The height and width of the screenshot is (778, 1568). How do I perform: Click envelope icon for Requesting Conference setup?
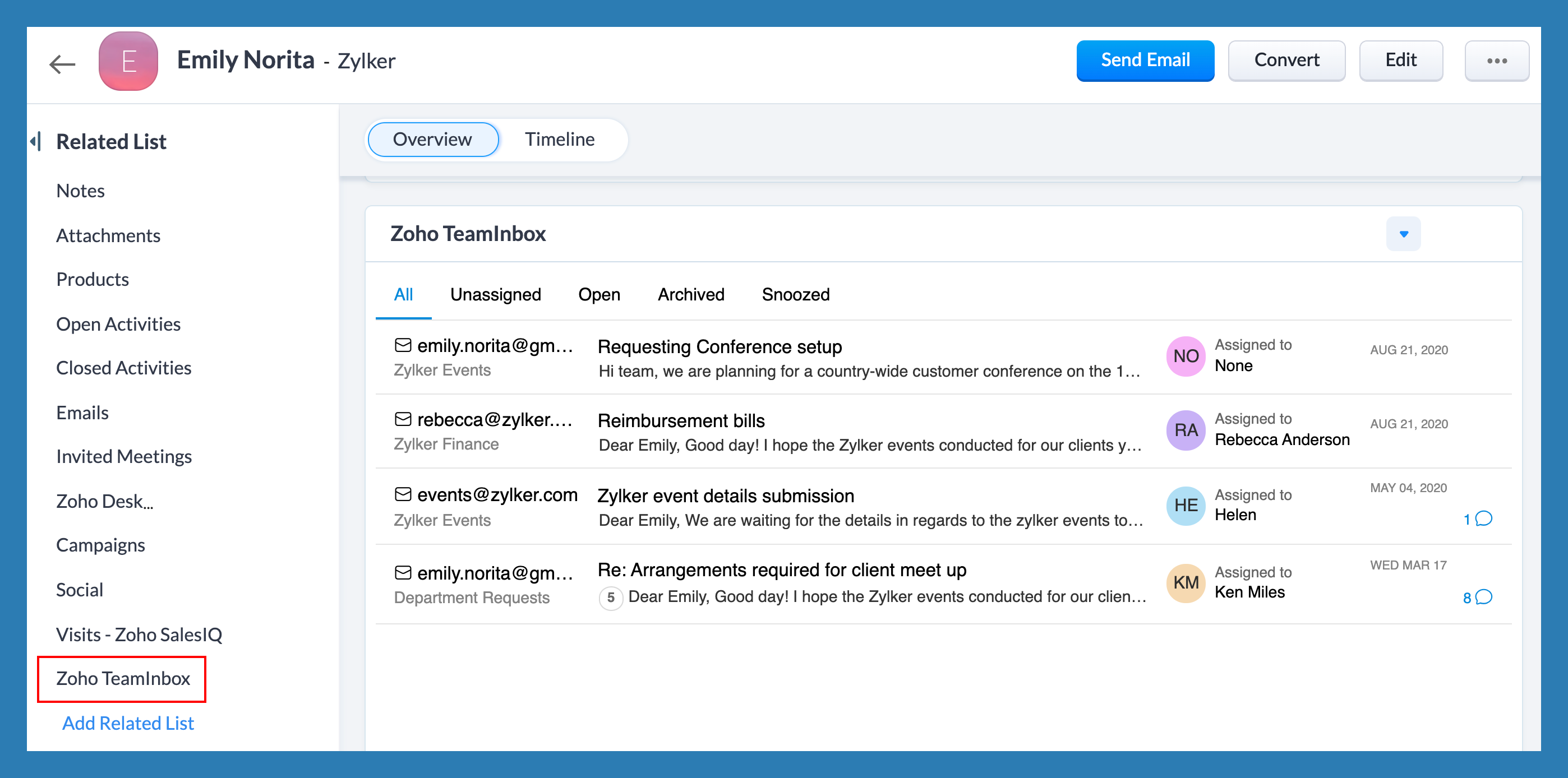(403, 345)
